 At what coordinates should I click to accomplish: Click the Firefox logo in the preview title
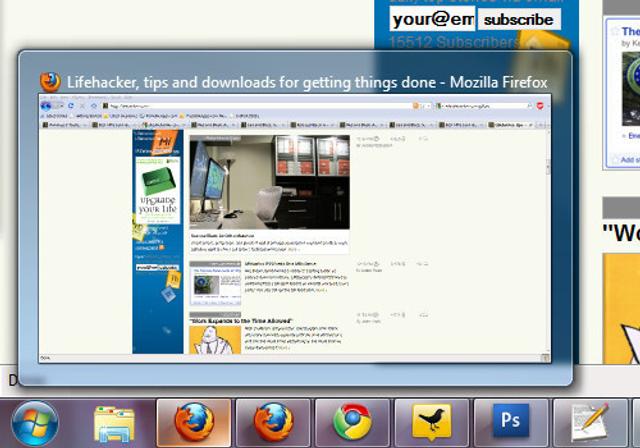coord(50,82)
